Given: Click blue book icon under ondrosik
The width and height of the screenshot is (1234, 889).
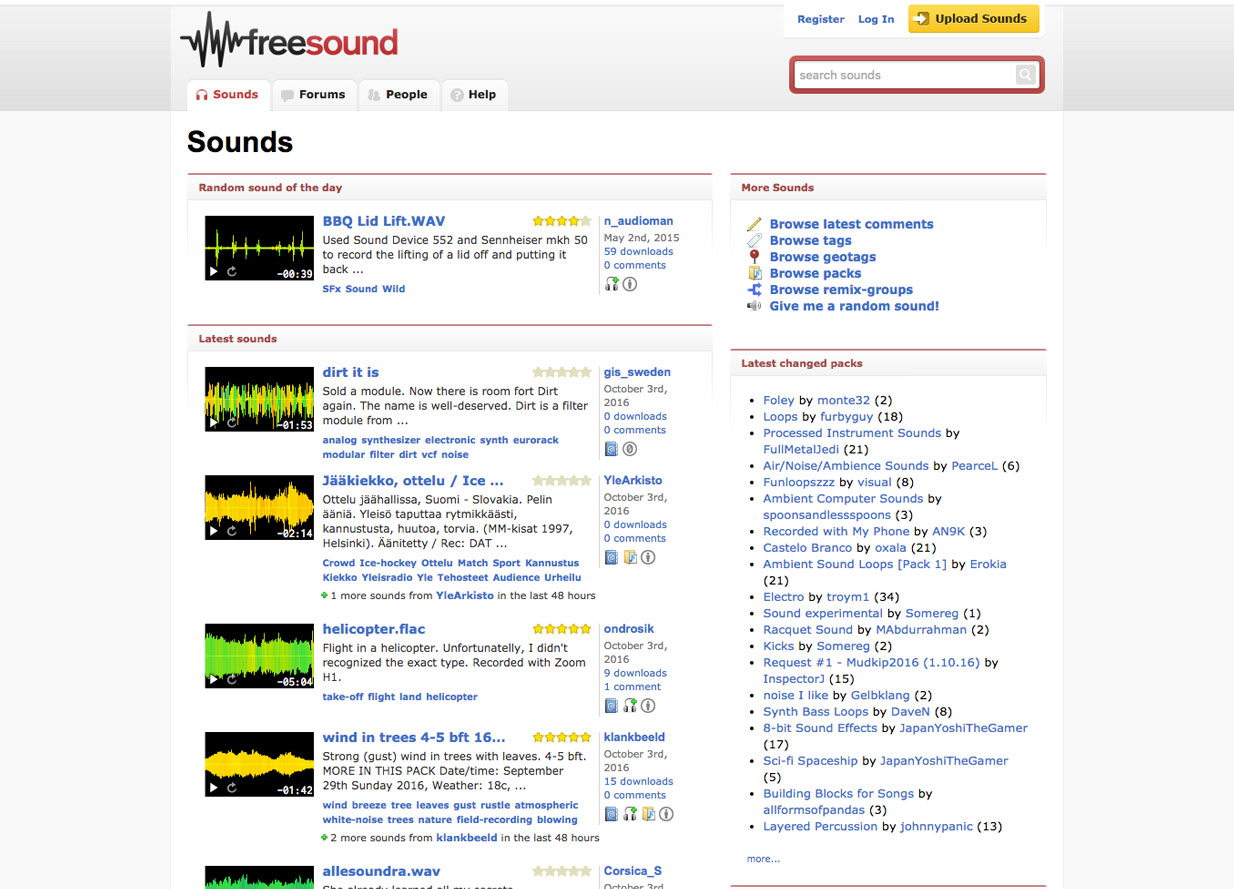Looking at the screenshot, I should (x=611, y=706).
